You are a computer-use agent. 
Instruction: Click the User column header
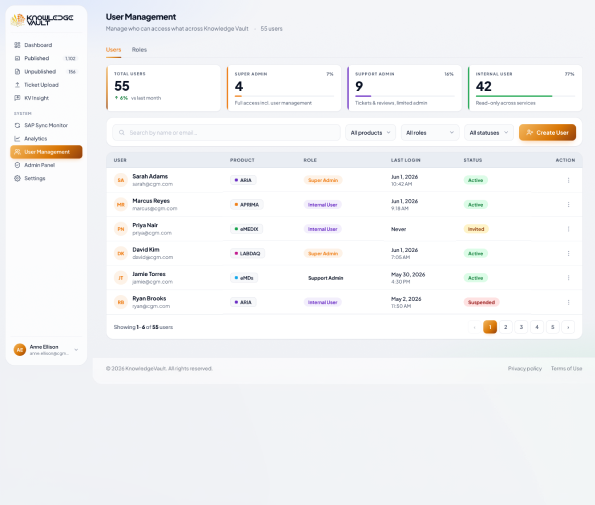(120, 160)
